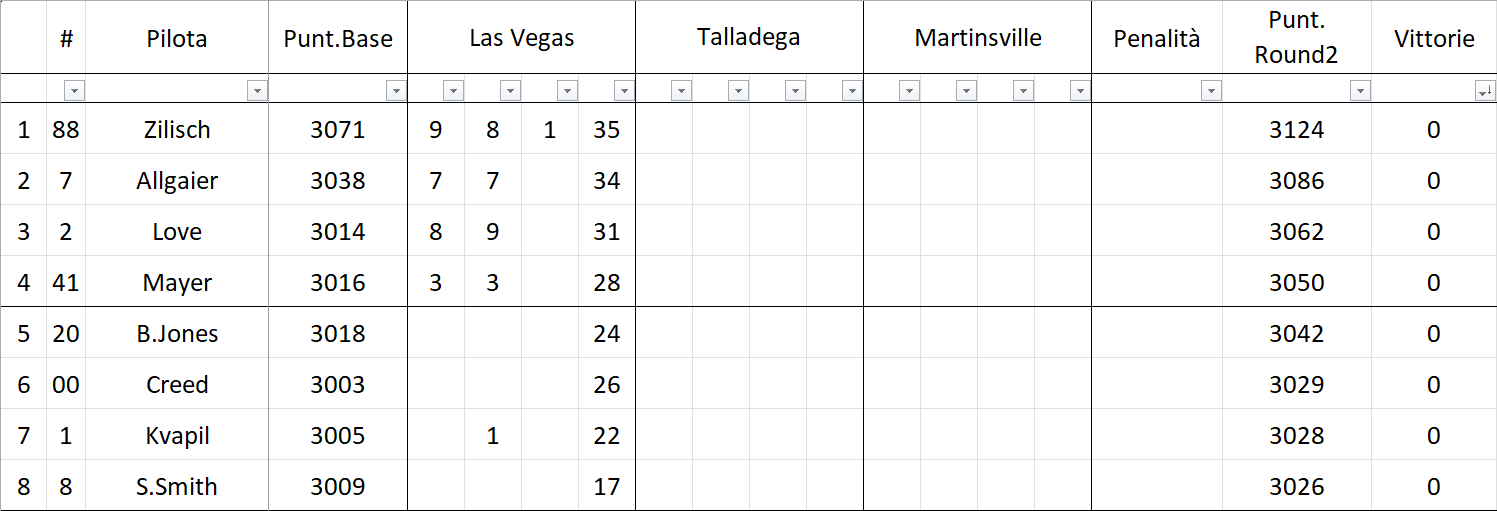Open the last filter dropdown under Martinsville
This screenshot has height=511, width=1497.
click(1079, 91)
